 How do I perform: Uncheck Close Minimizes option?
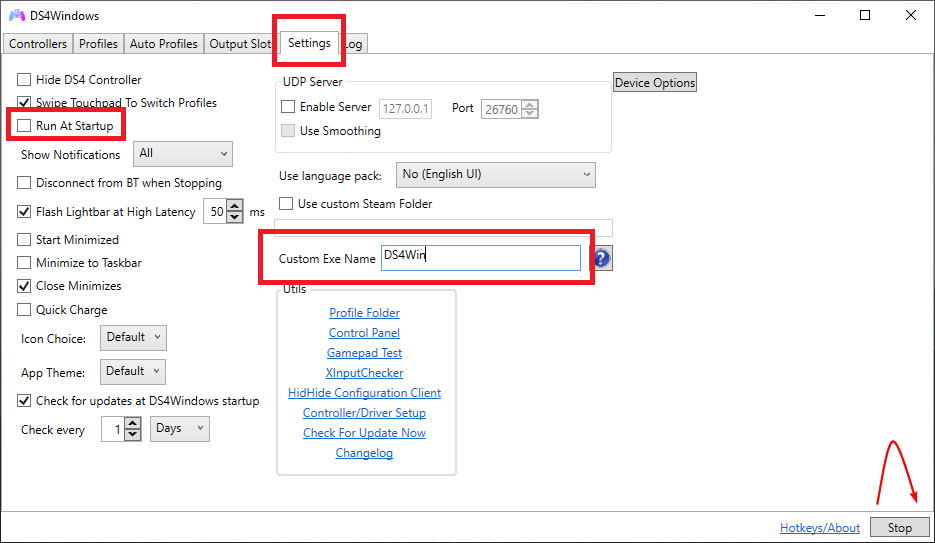click(24, 286)
